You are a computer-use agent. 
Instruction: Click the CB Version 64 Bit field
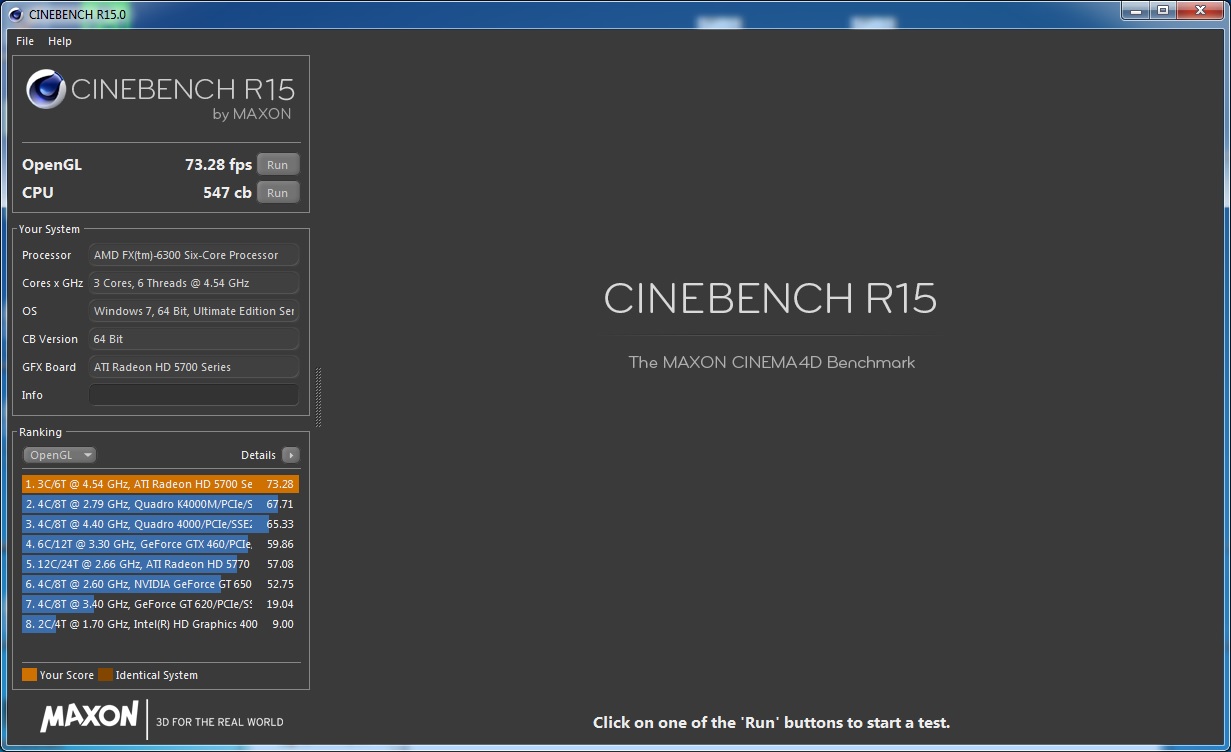(194, 339)
